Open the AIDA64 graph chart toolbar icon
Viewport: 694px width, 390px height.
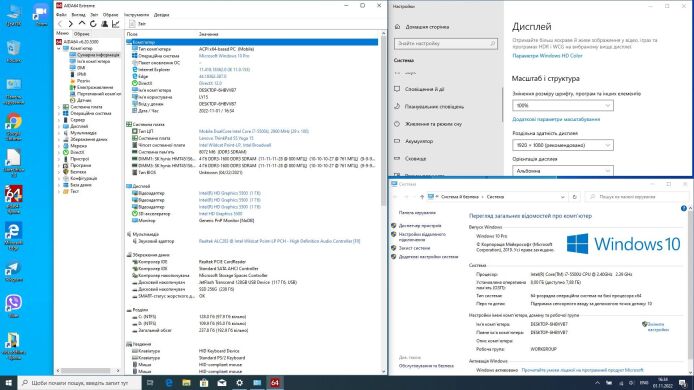pyautogui.click(x=116, y=24)
